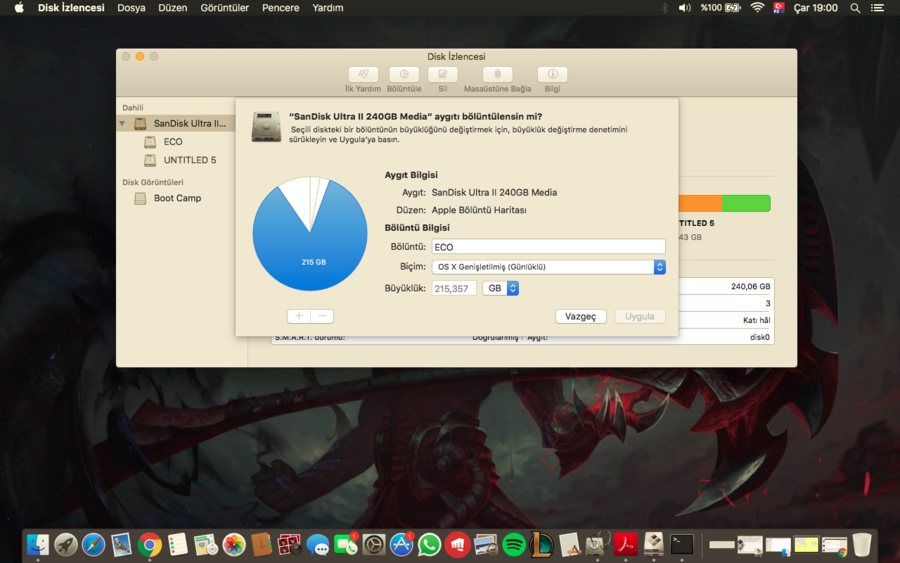900x563 pixels.
Task: Open Messages in the dock
Action: (317, 544)
